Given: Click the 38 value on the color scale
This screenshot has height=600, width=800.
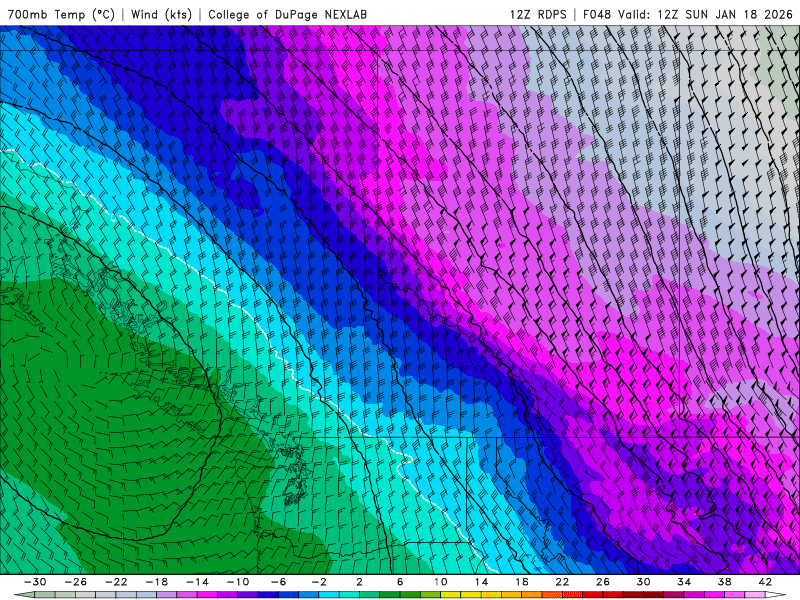Looking at the screenshot, I should click(x=724, y=582).
